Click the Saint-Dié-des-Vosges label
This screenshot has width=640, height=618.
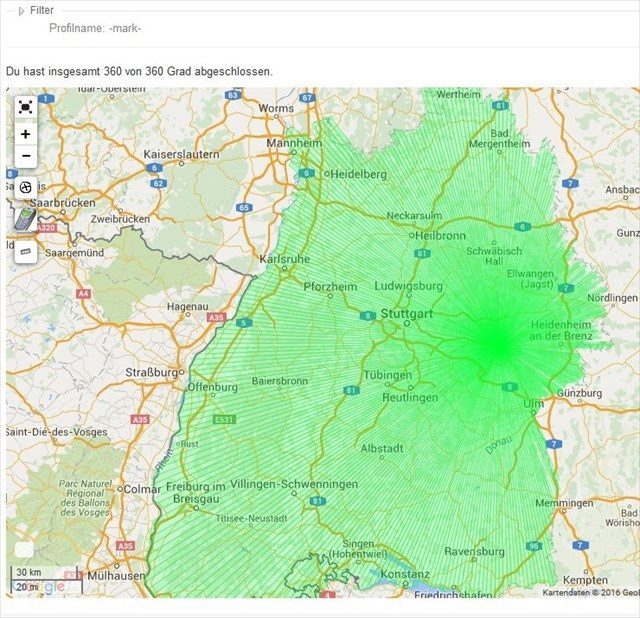tap(57, 432)
